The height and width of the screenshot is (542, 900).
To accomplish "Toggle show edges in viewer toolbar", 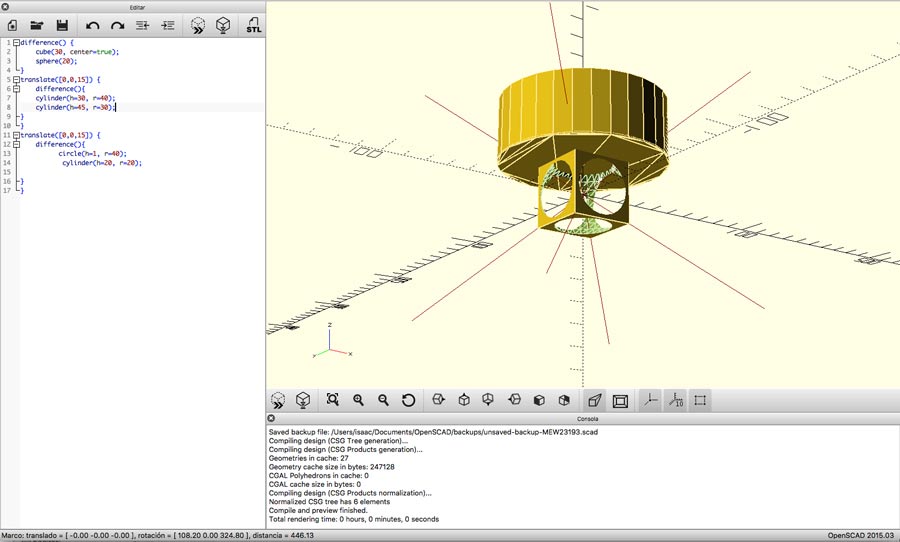I will 700,400.
